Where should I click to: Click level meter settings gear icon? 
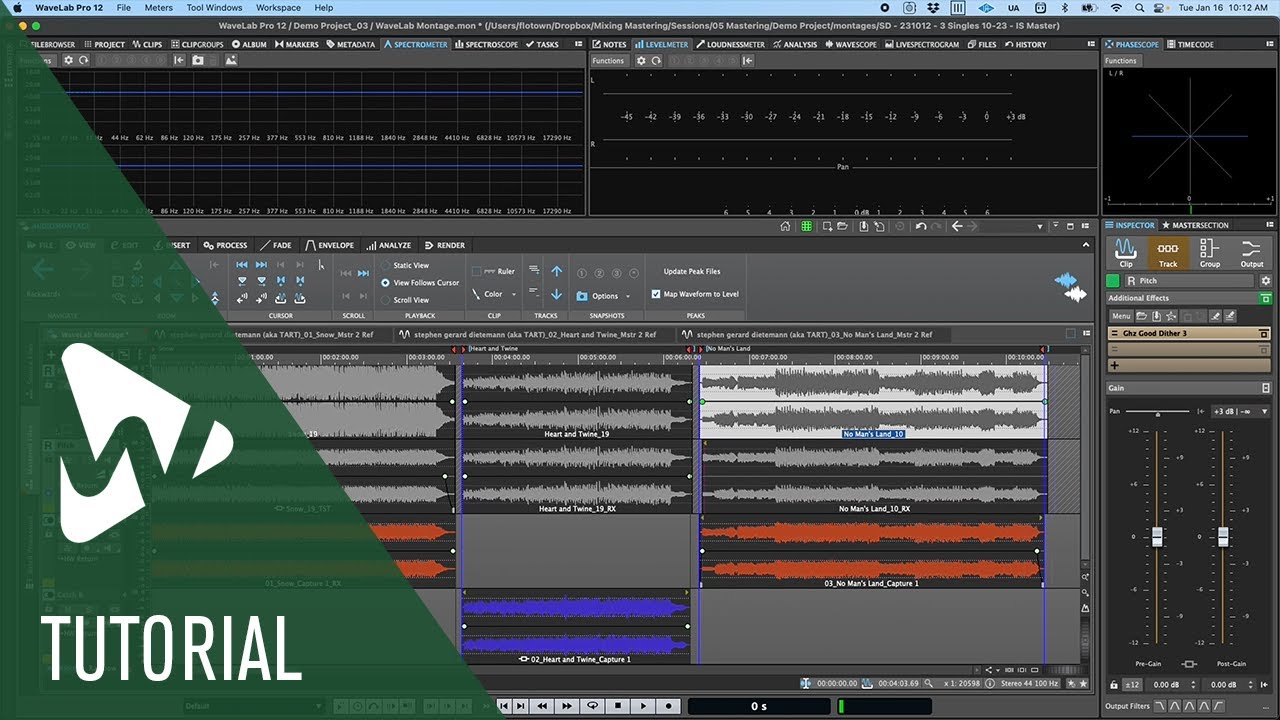pyautogui.click(x=641, y=60)
